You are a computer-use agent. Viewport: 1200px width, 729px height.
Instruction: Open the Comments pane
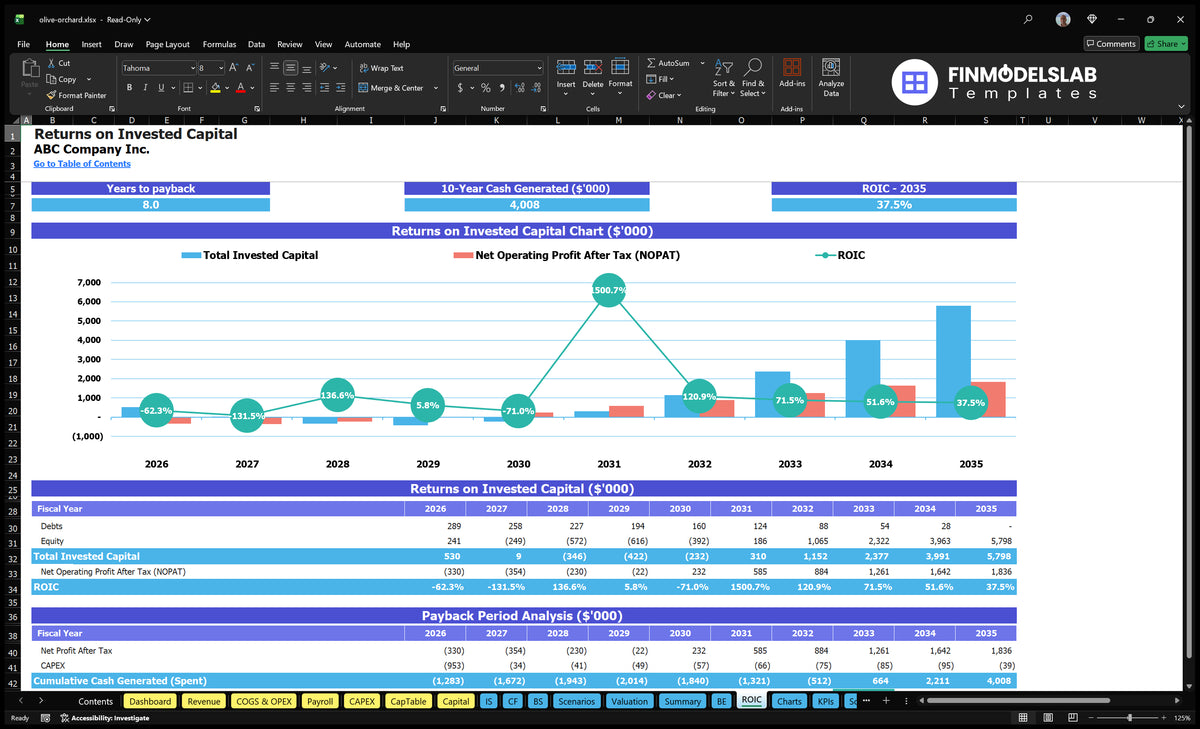tap(1111, 44)
